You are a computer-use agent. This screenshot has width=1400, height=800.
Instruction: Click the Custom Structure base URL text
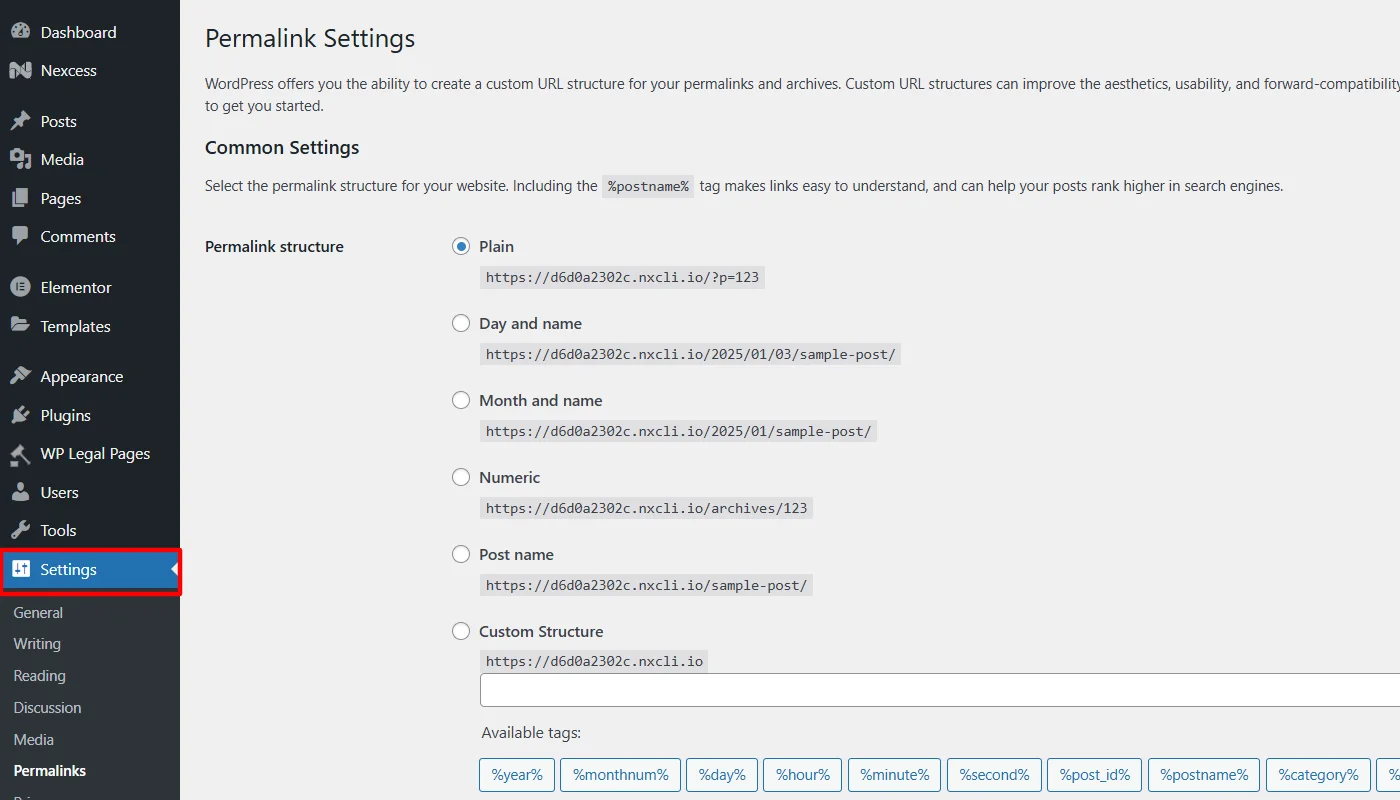tap(594, 661)
